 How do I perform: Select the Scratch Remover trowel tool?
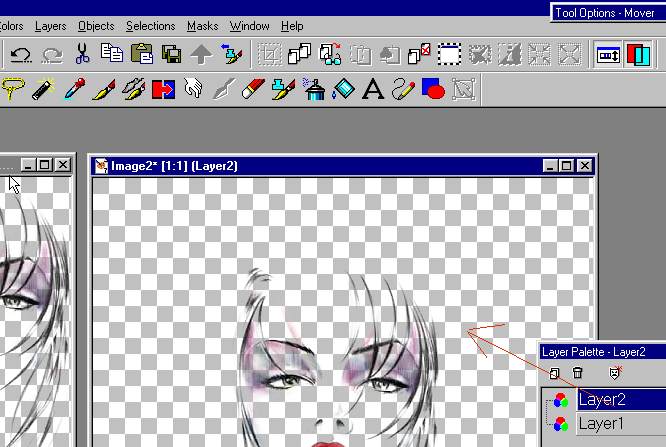click(x=223, y=89)
